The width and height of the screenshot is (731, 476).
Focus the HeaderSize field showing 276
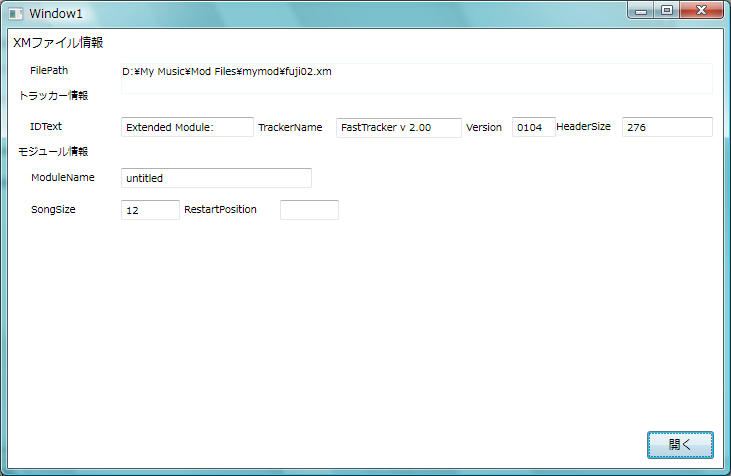(666, 127)
